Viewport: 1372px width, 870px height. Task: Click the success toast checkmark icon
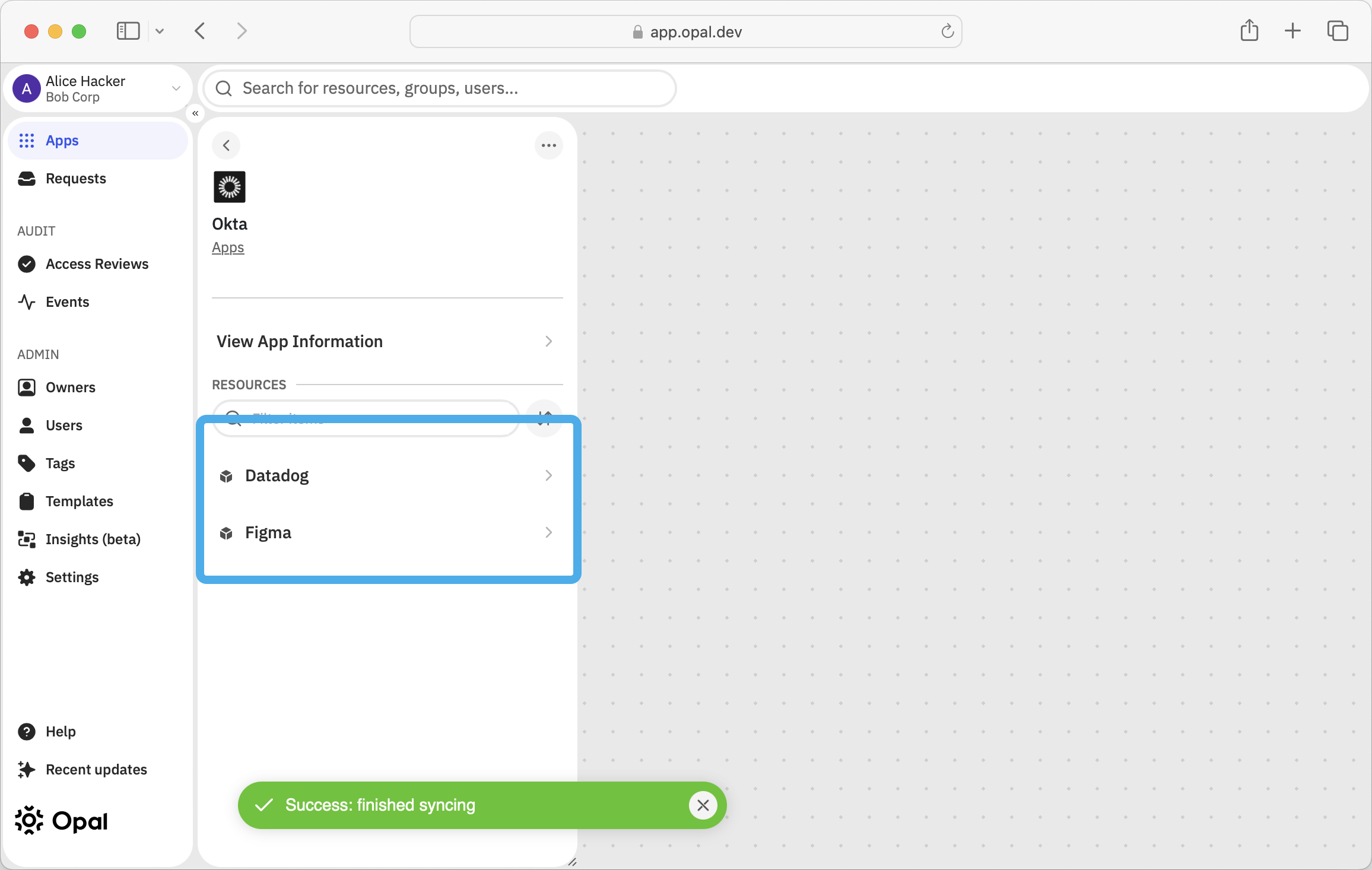coord(263,805)
